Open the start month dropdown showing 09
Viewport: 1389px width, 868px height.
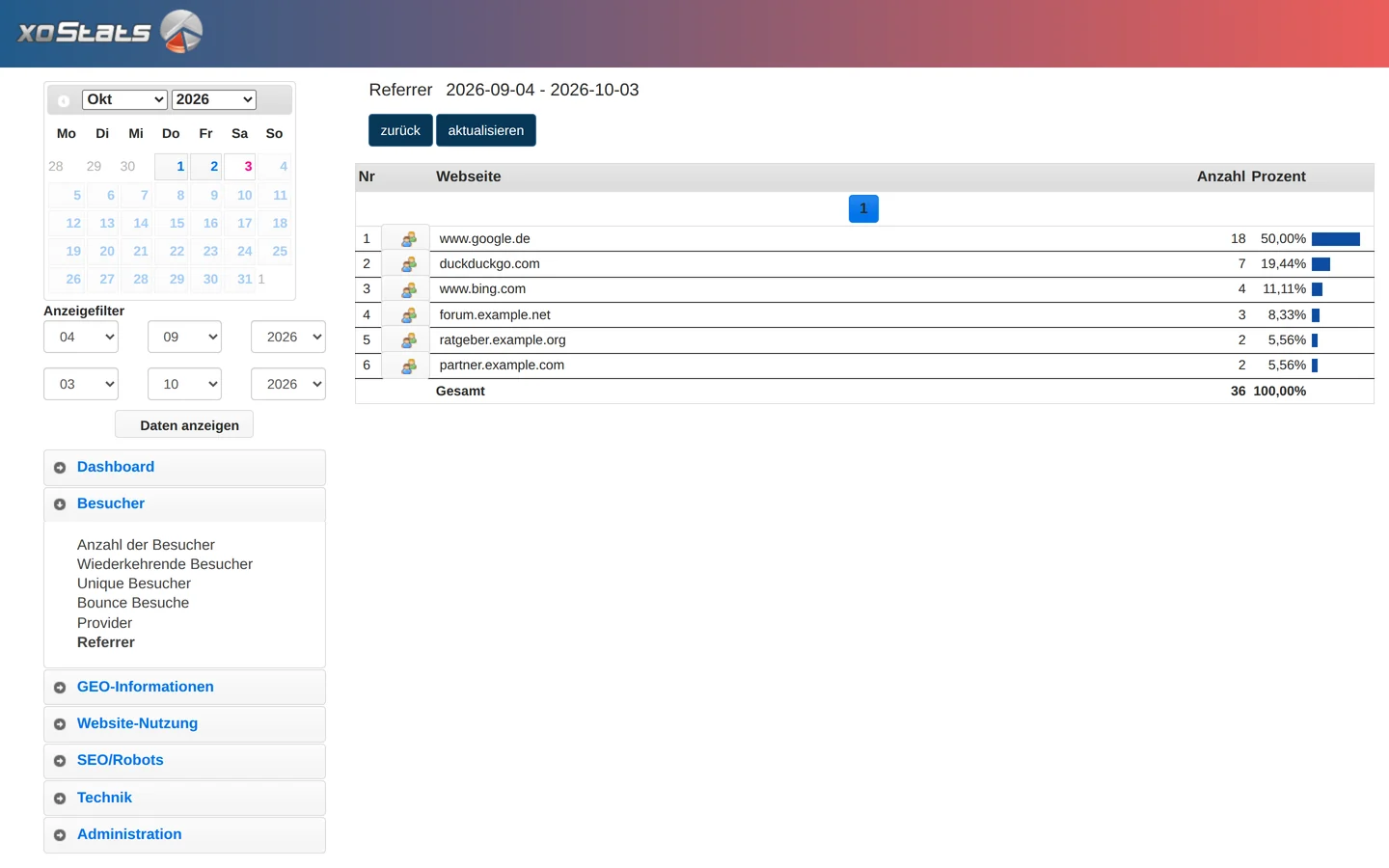click(185, 337)
